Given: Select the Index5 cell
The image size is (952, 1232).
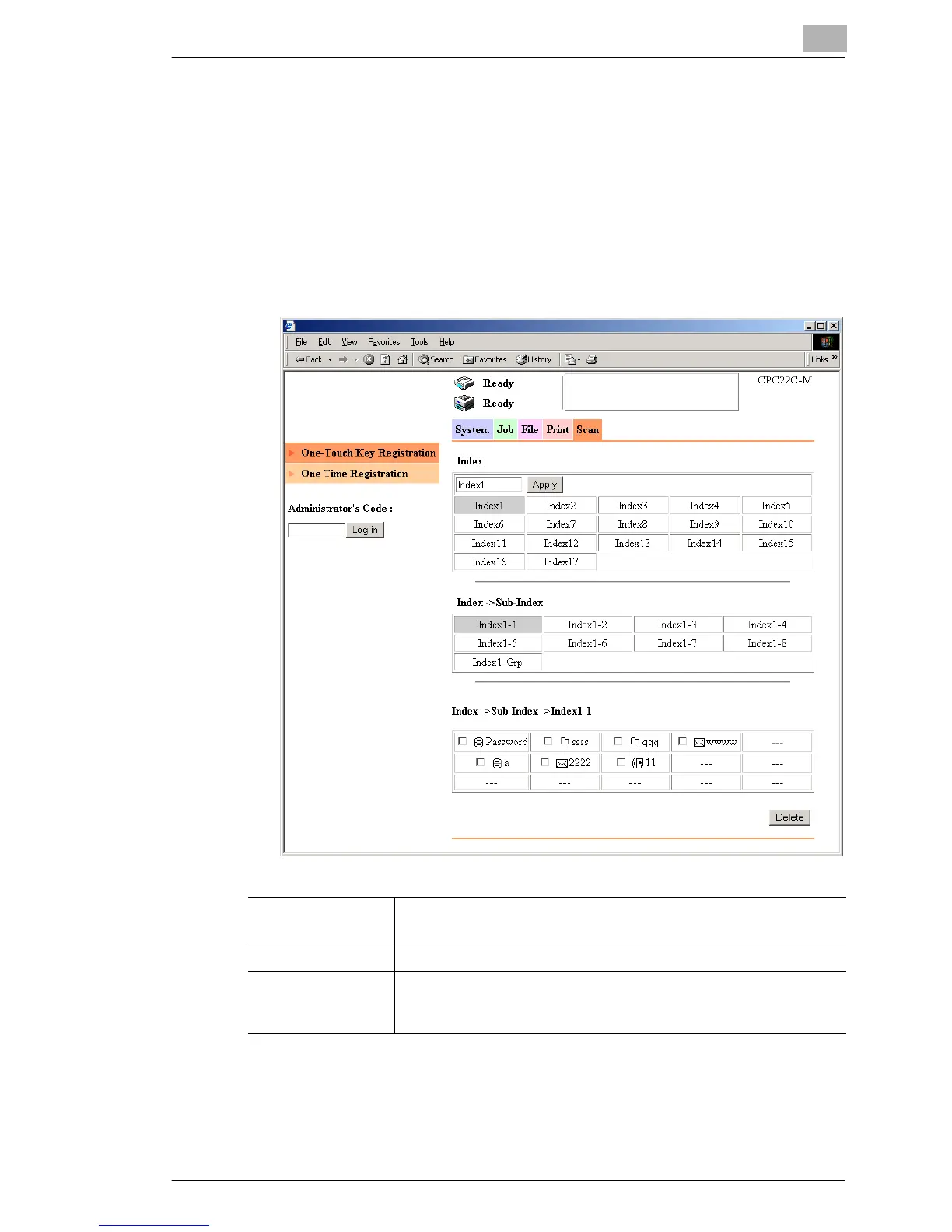Looking at the screenshot, I should pos(776,506).
